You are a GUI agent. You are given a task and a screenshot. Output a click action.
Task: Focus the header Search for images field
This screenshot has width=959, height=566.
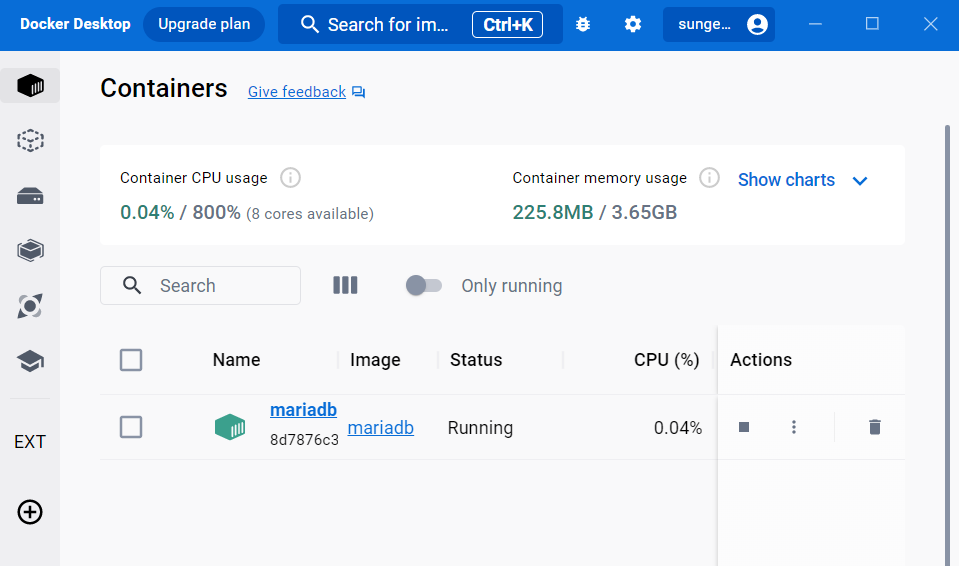[x=420, y=24]
